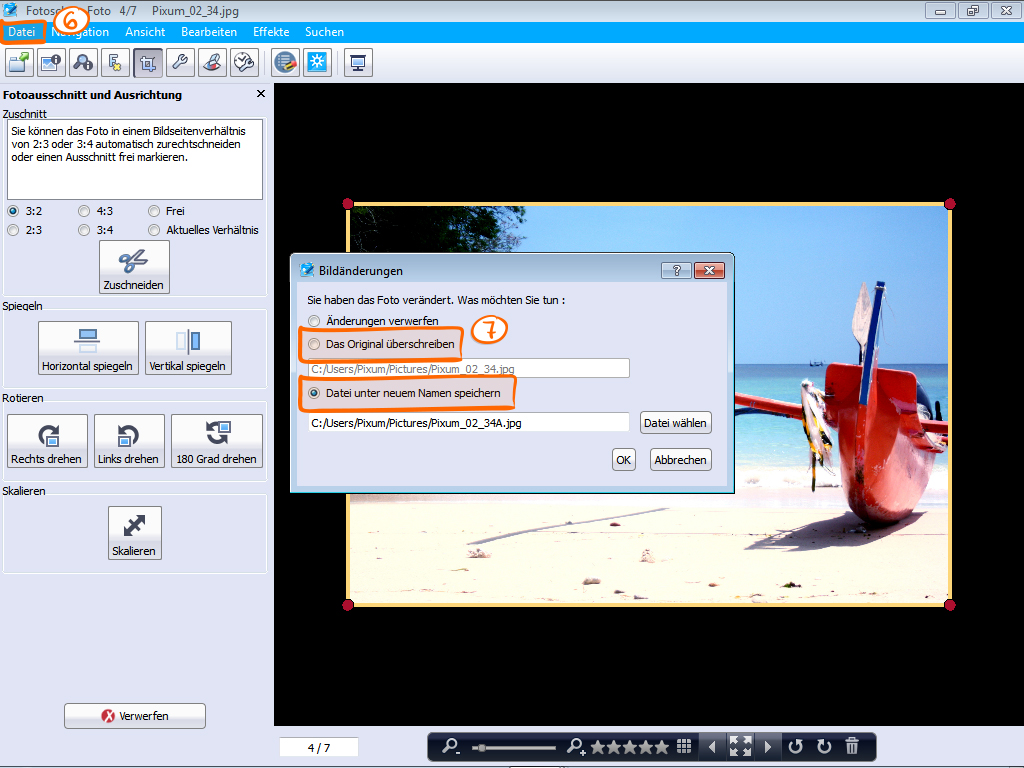Choose Das Original überschreiben radio button
This screenshot has height=768, width=1024.
(x=315, y=344)
